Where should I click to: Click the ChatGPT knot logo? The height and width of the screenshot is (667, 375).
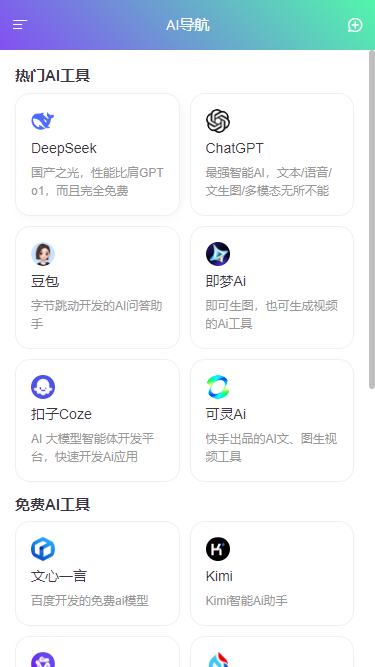tap(218, 121)
